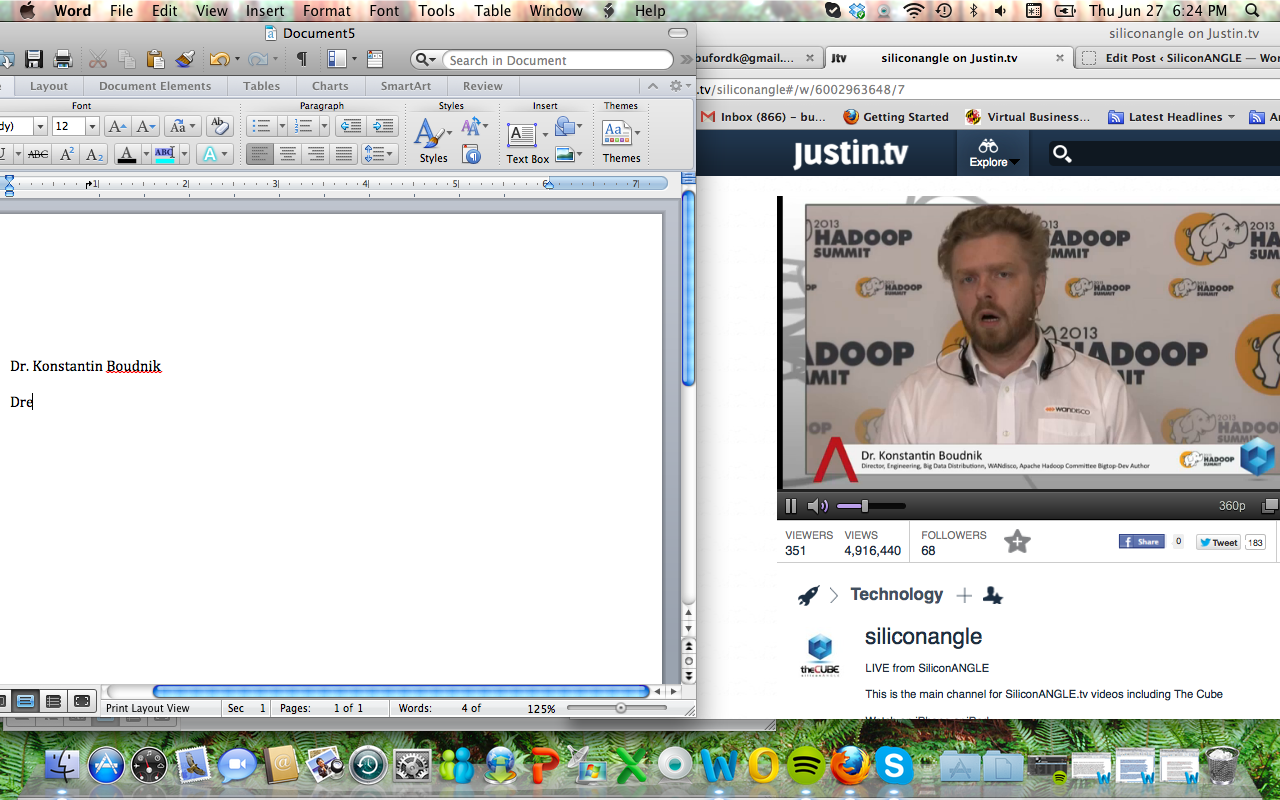Open Latest Headlines bookmark

1171,117
